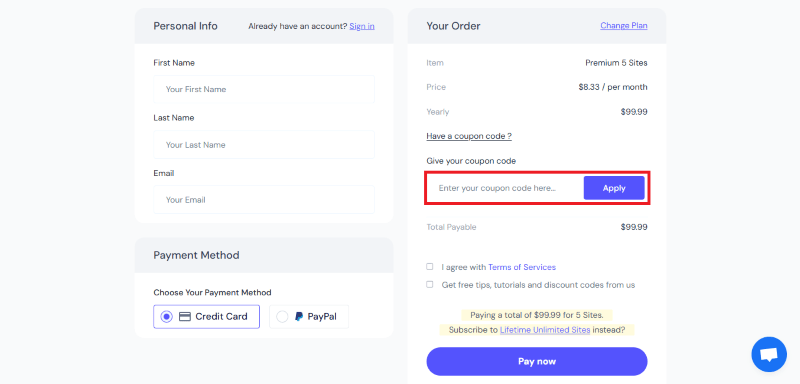Click the PayPal logo icon
This screenshot has width=800, height=384.
pyautogui.click(x=299, y=317)
